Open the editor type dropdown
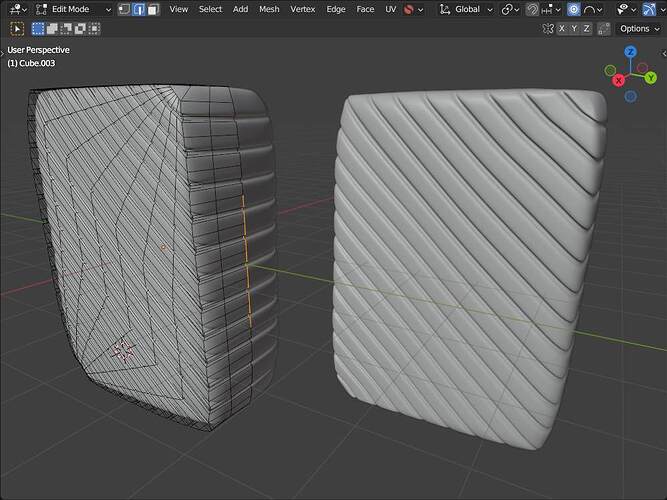Screen dimensions: 667x500 pos(17,9)
